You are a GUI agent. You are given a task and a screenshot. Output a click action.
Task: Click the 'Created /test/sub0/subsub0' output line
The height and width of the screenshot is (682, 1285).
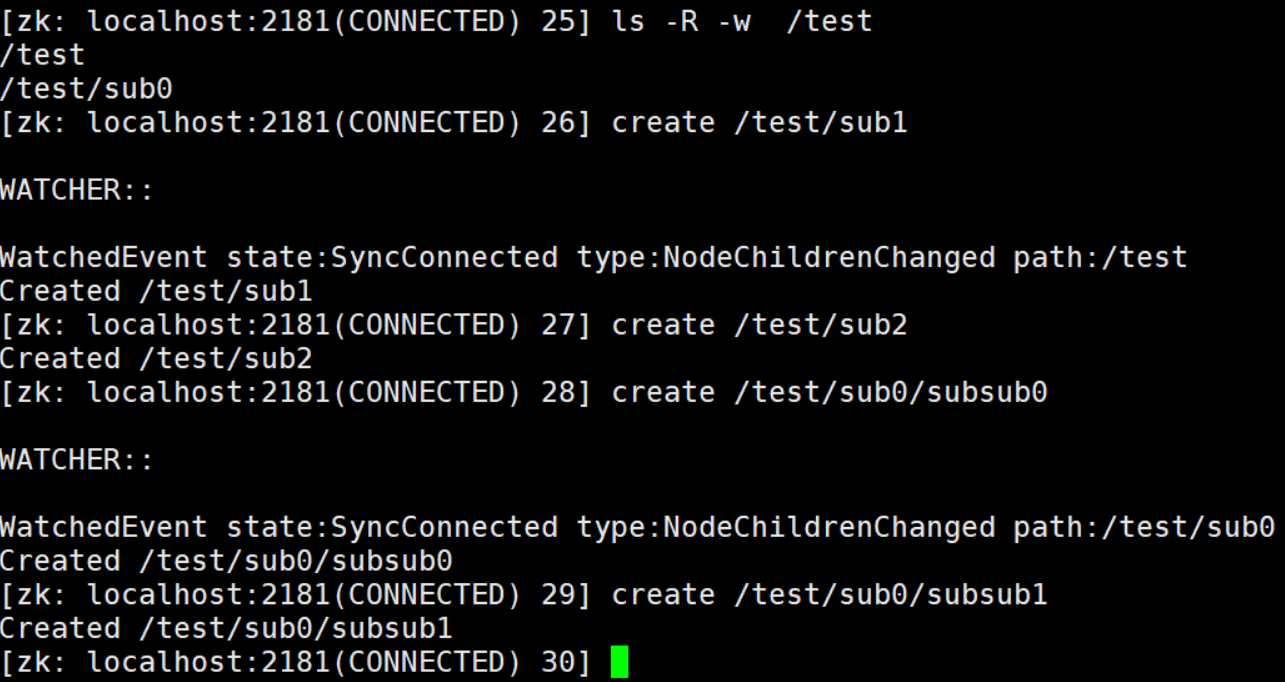[226, 561]
